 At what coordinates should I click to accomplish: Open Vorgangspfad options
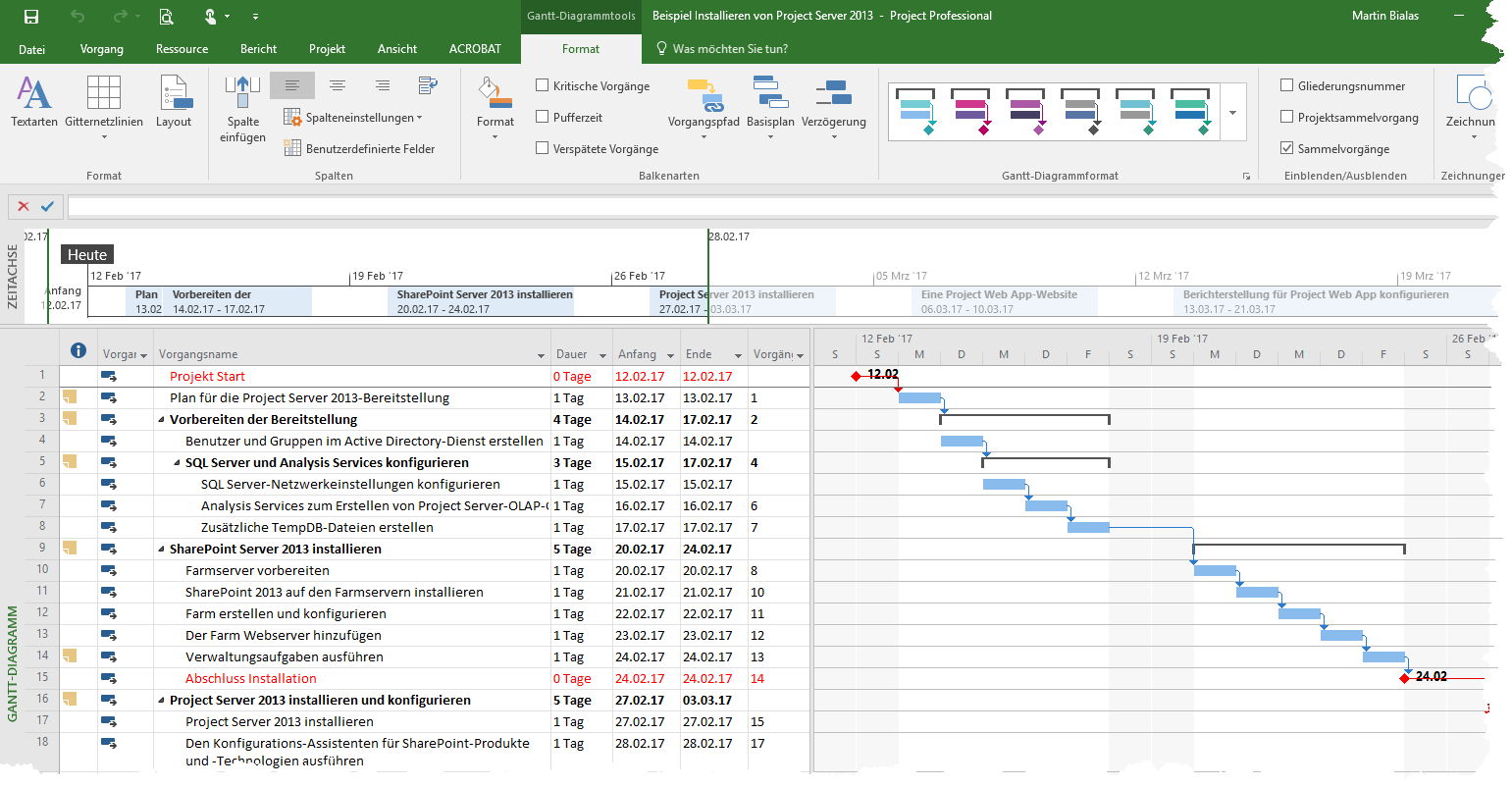click(704, 108)
